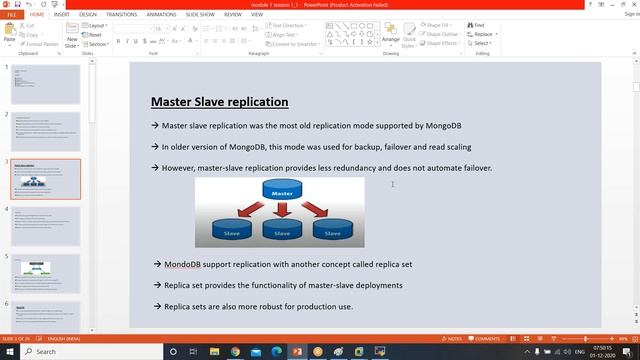The height and width of the screenshot is (360, 640).
Task: Open the Align Text dropdown
Action: [x=282, y=35]
